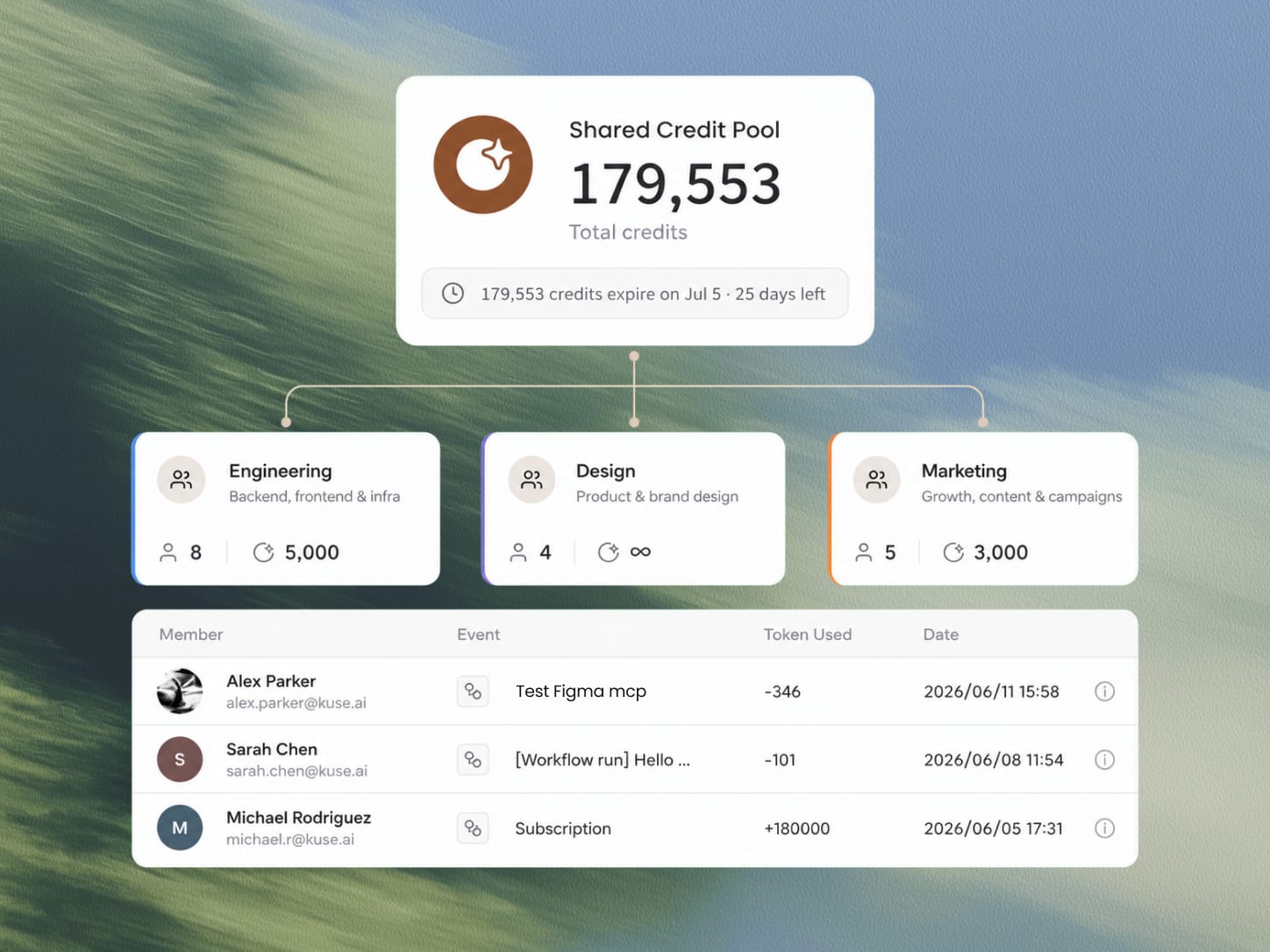Click the Total credits label
The width and height of the screenshot is (1270, 952).
point(628,232)
